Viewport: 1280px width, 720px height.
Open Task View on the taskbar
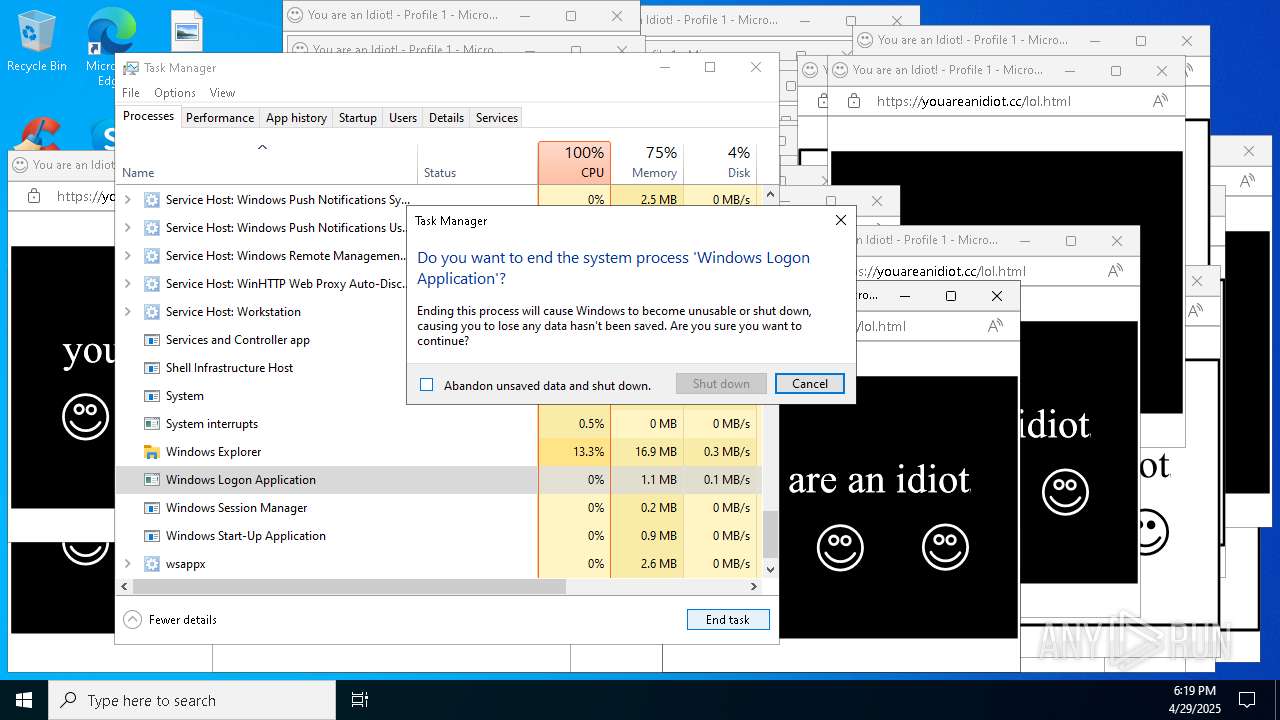click(x=360, y=700)
